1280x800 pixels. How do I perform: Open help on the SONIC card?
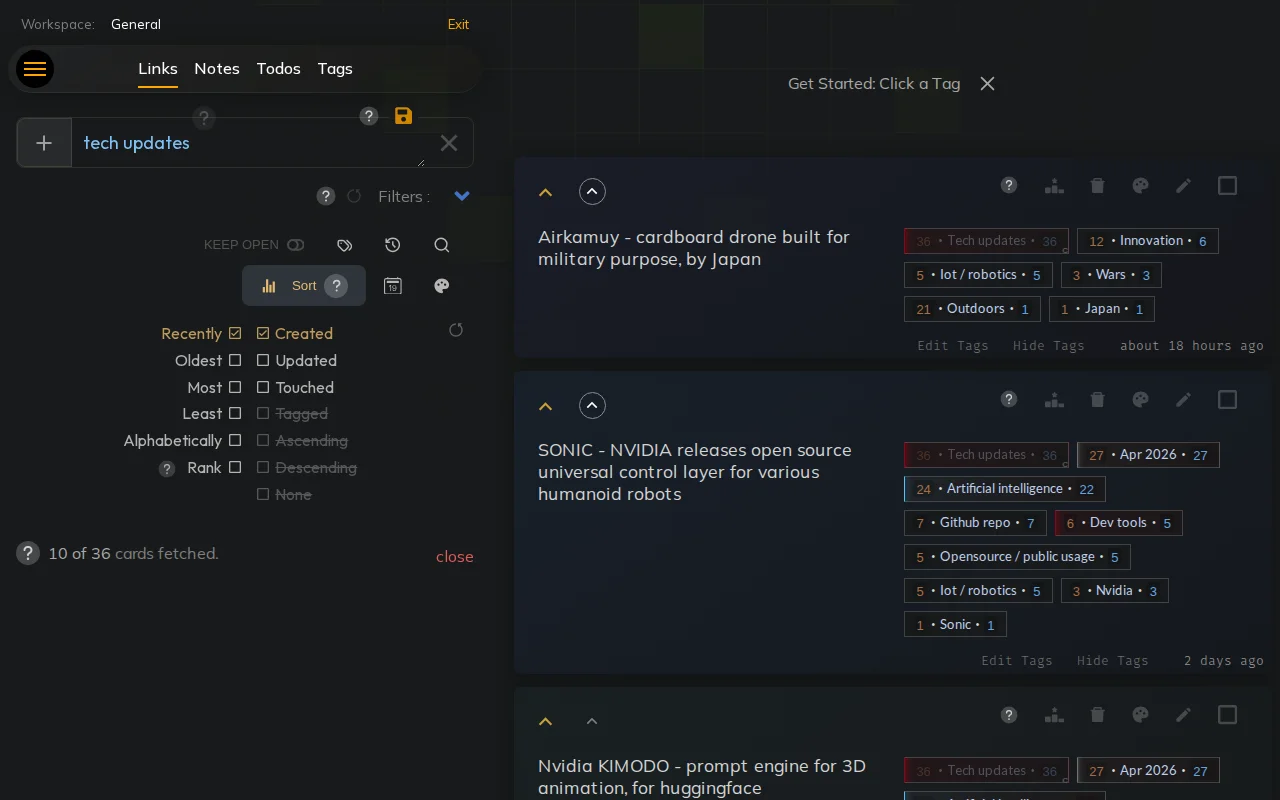(1009, 399)
